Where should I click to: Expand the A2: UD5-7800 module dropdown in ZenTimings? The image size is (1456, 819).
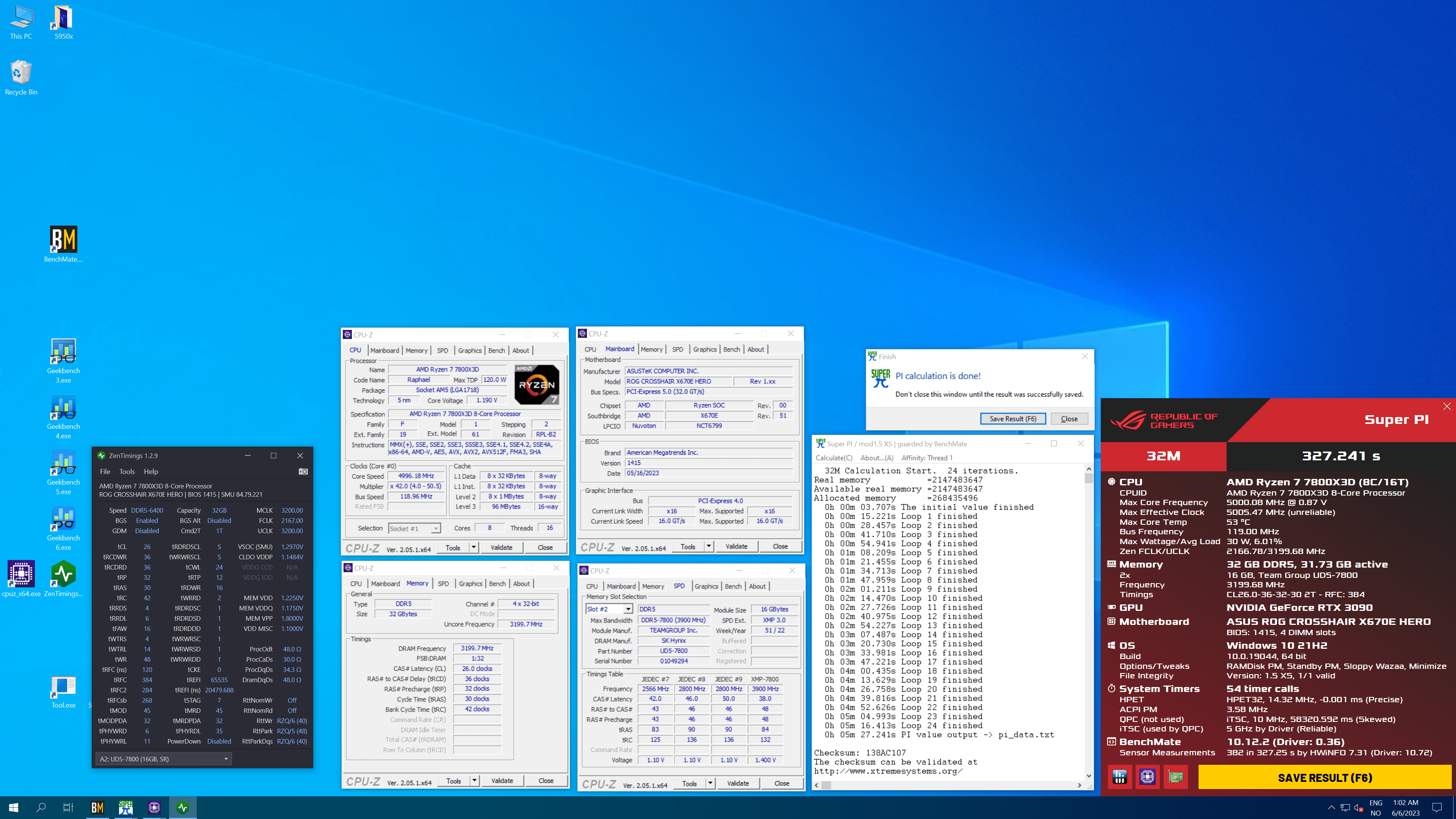tap(163, 759)
